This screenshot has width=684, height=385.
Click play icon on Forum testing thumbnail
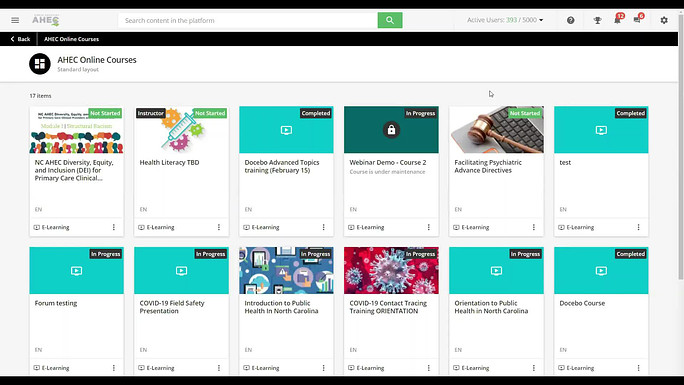(76, 271)
